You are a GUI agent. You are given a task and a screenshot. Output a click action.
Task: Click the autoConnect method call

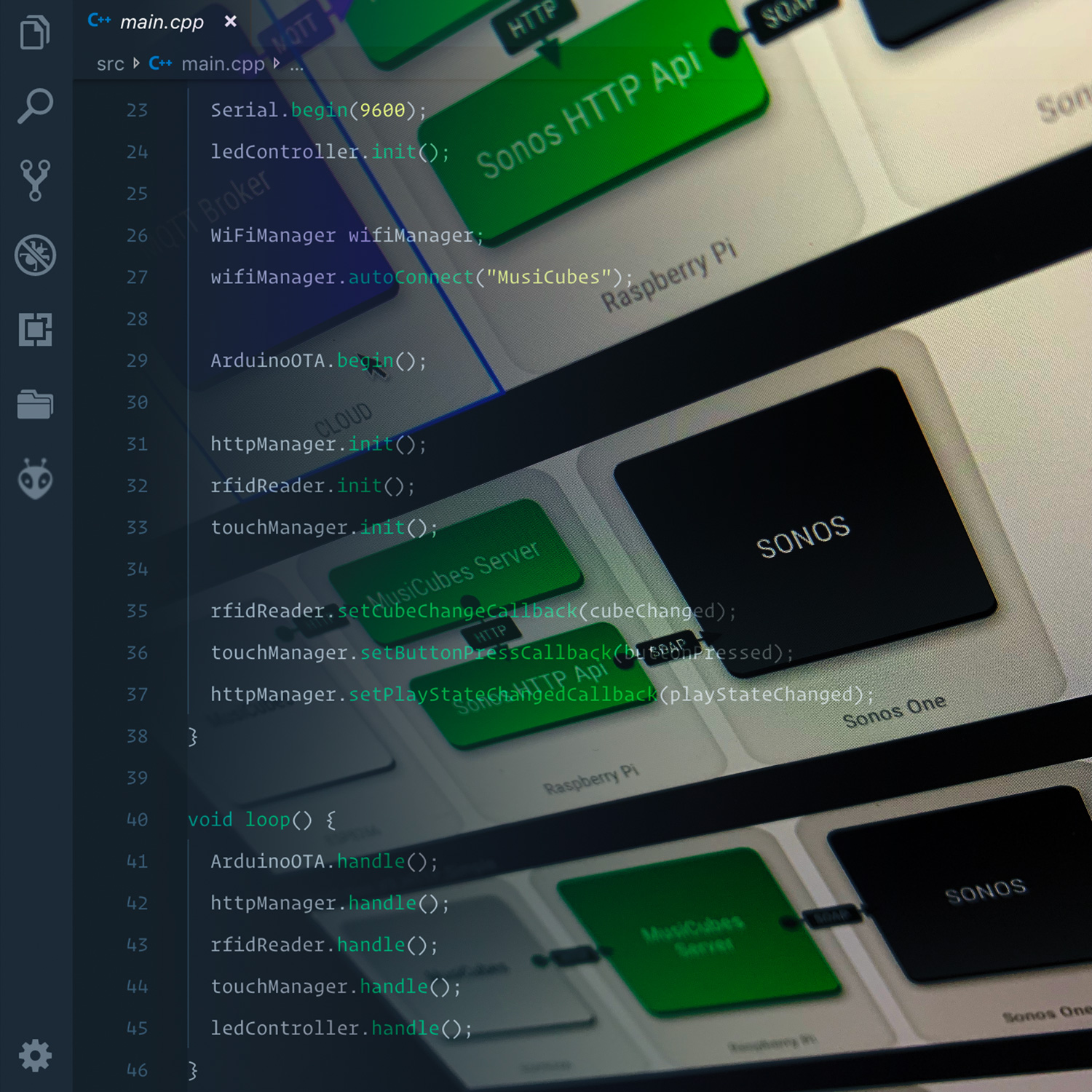(411, 277)
